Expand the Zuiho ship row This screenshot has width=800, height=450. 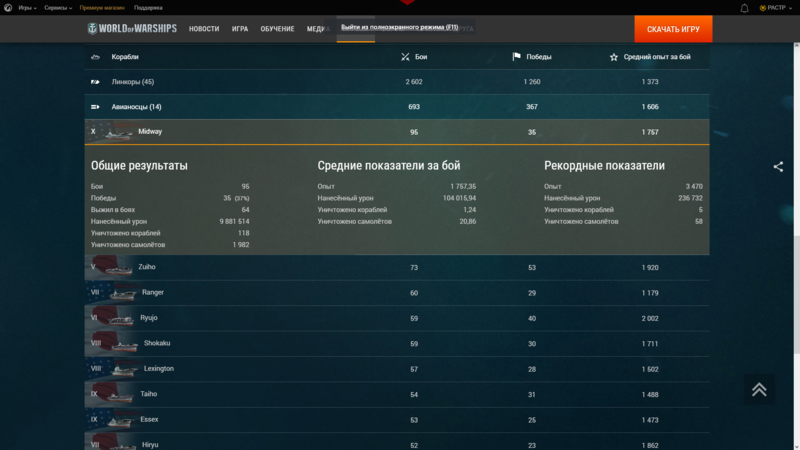pyautogui.click(x=397, y=267)
